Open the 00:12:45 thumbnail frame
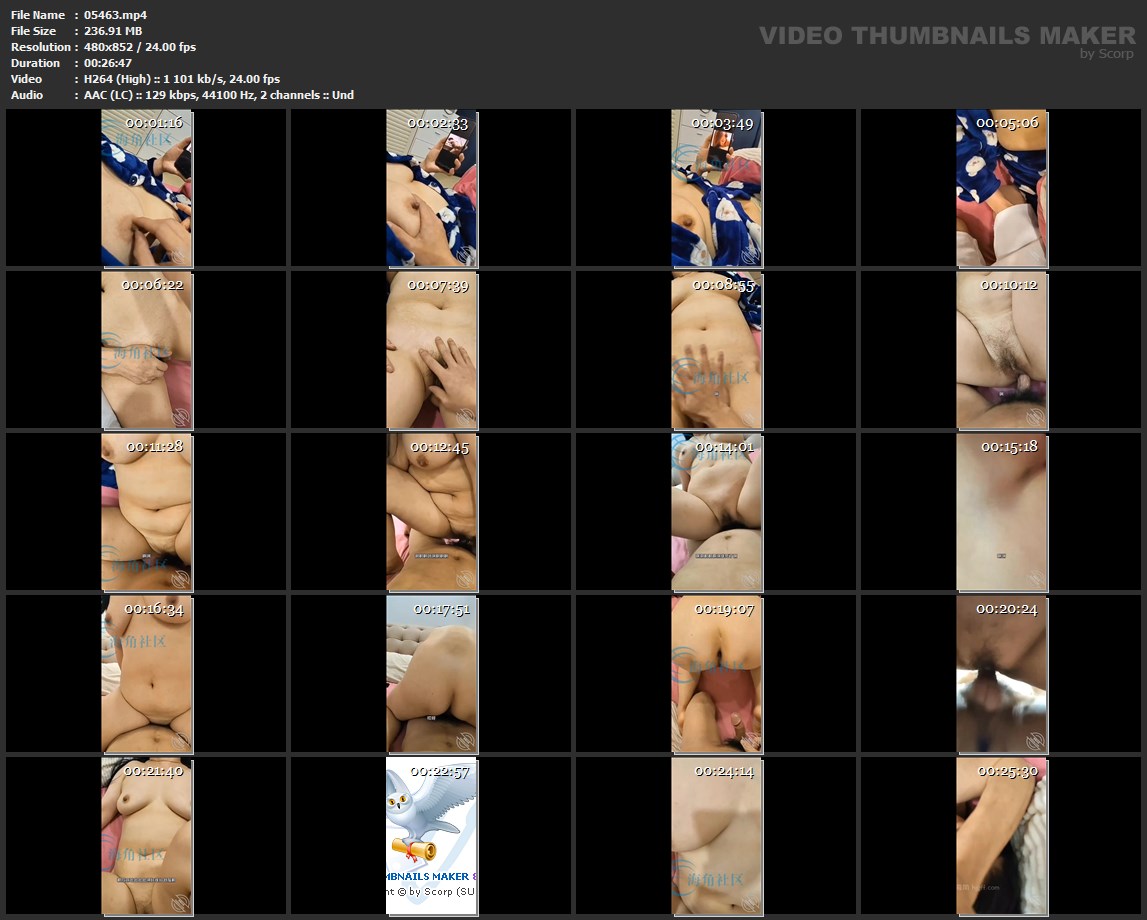Viewport: 1147px width, 920px height. [431, 512]
